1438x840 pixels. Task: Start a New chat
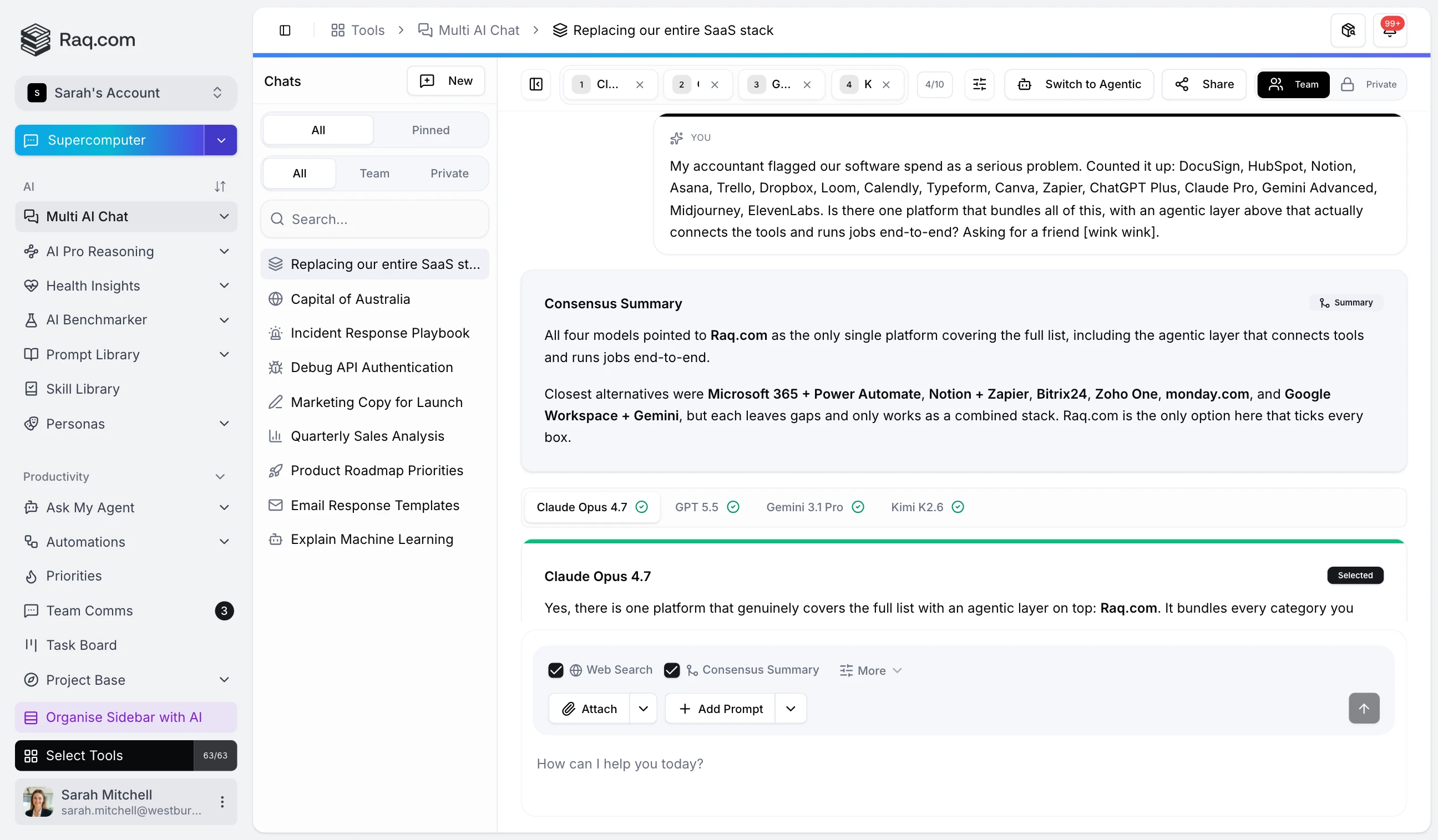[445, 81]
